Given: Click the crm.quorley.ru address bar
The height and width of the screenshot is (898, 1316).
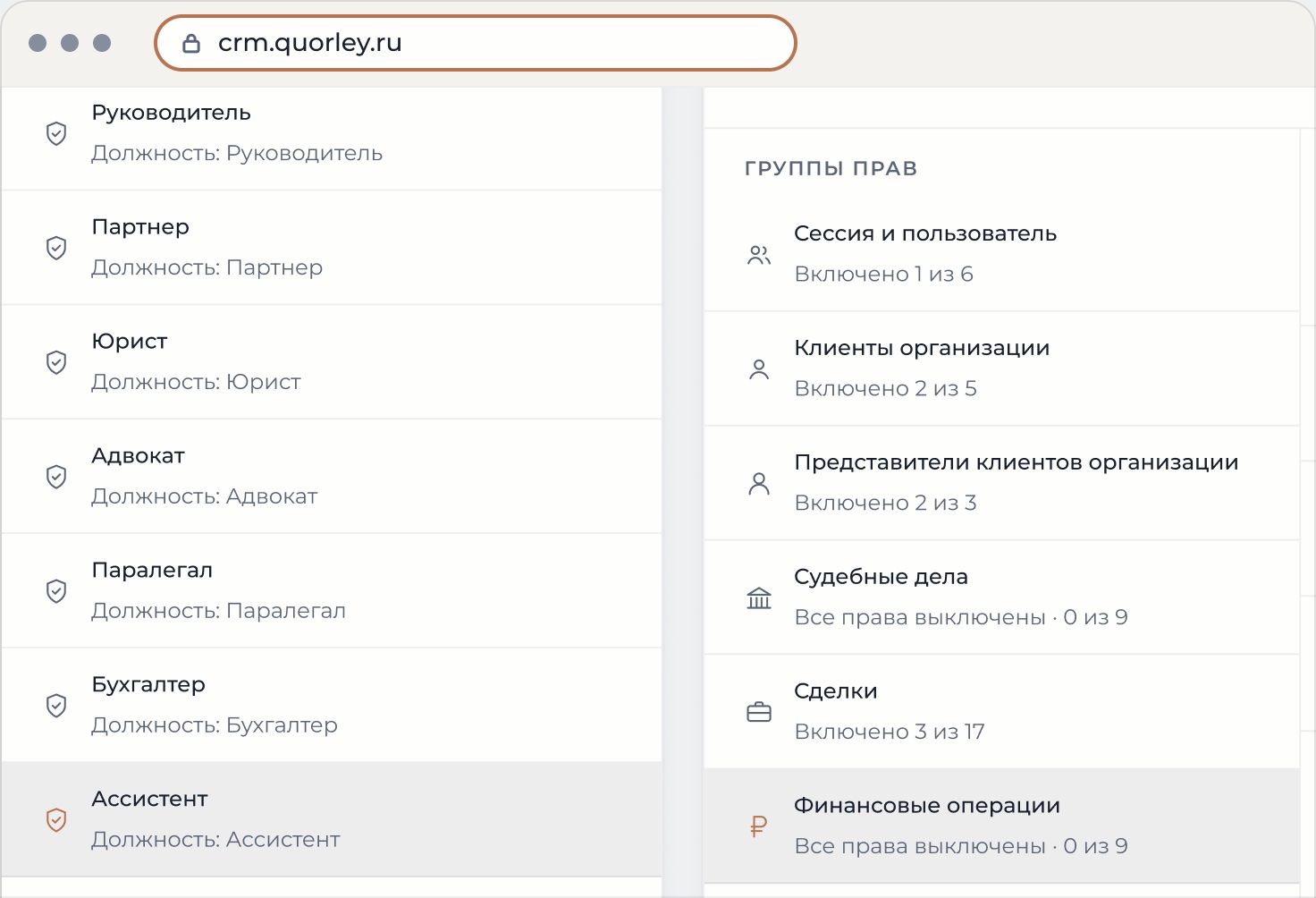Looking at the screenshot, I should 476,43.
